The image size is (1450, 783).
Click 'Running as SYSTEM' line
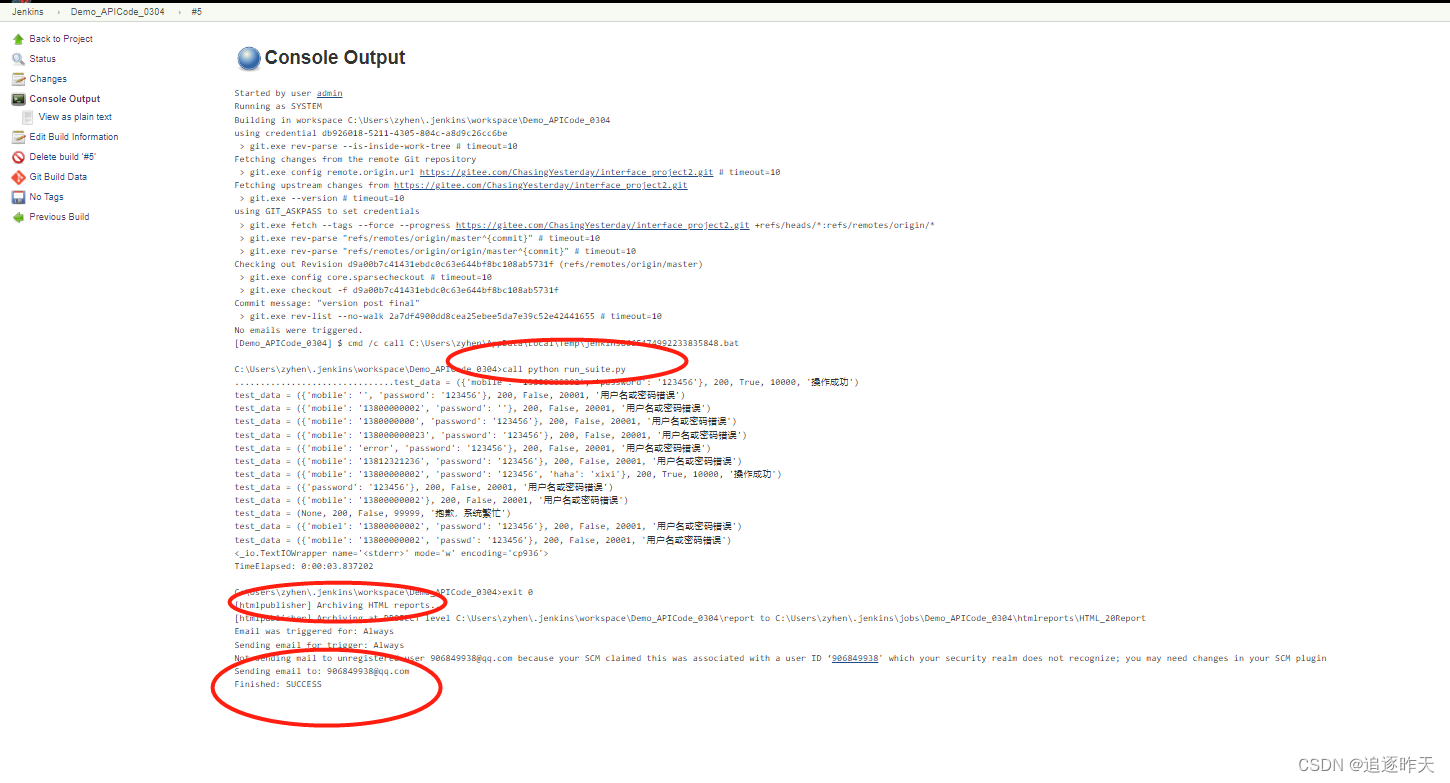point(278,107)
